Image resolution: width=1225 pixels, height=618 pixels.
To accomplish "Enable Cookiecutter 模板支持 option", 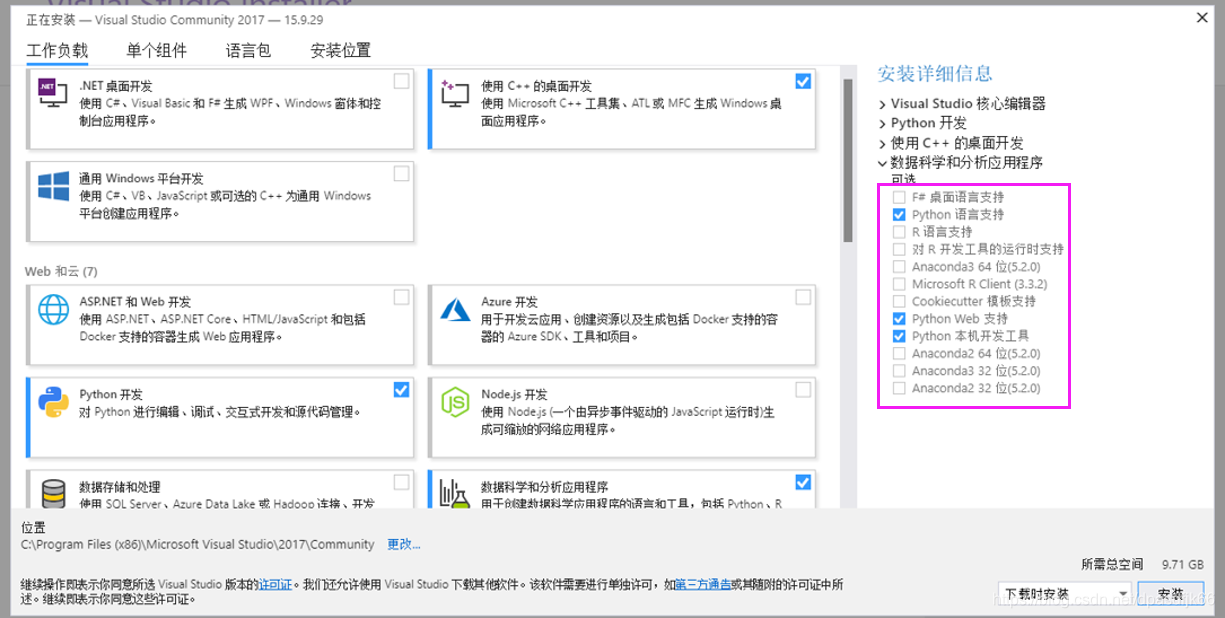I will pyautogui.click(x=899, y=301).
